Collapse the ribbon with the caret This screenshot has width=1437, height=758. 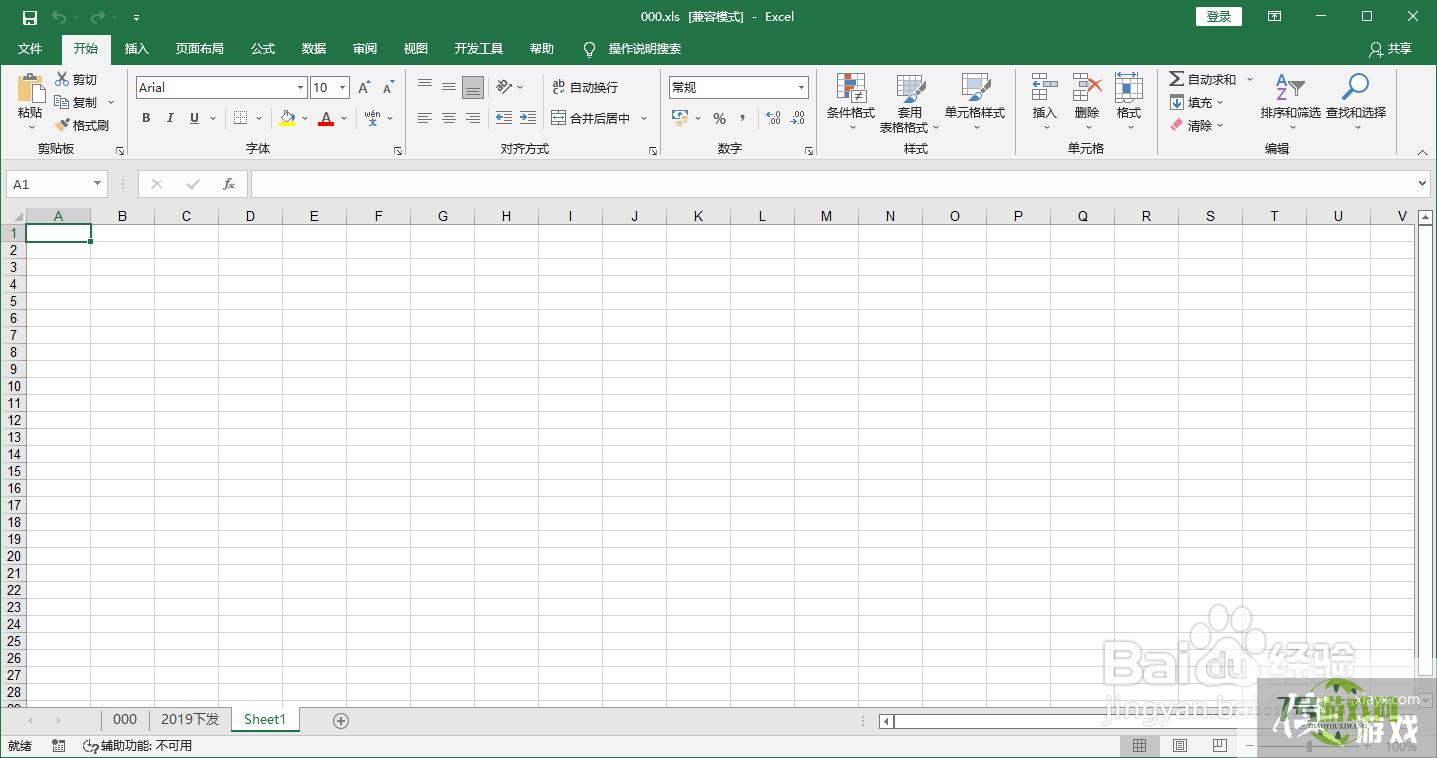[1423, 152]
